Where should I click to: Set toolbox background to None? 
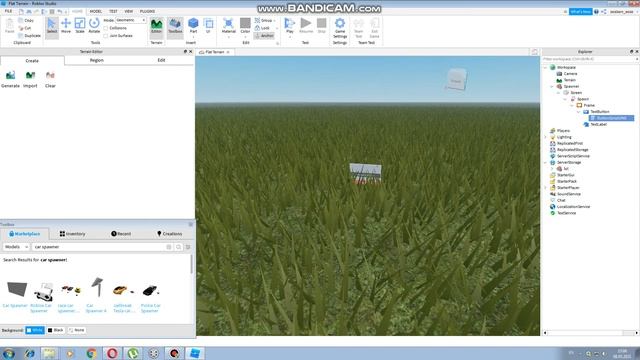click(x=76, y=330)
